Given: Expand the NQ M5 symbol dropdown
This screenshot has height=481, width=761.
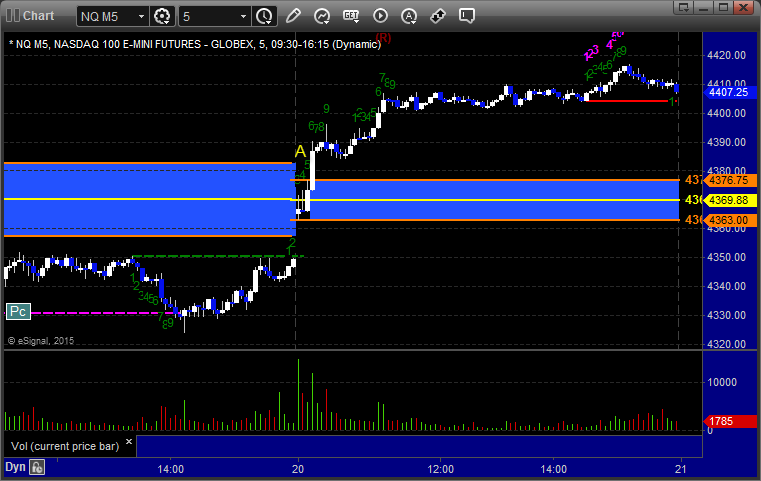Looking at the screenshot, I should pos(141,17).
